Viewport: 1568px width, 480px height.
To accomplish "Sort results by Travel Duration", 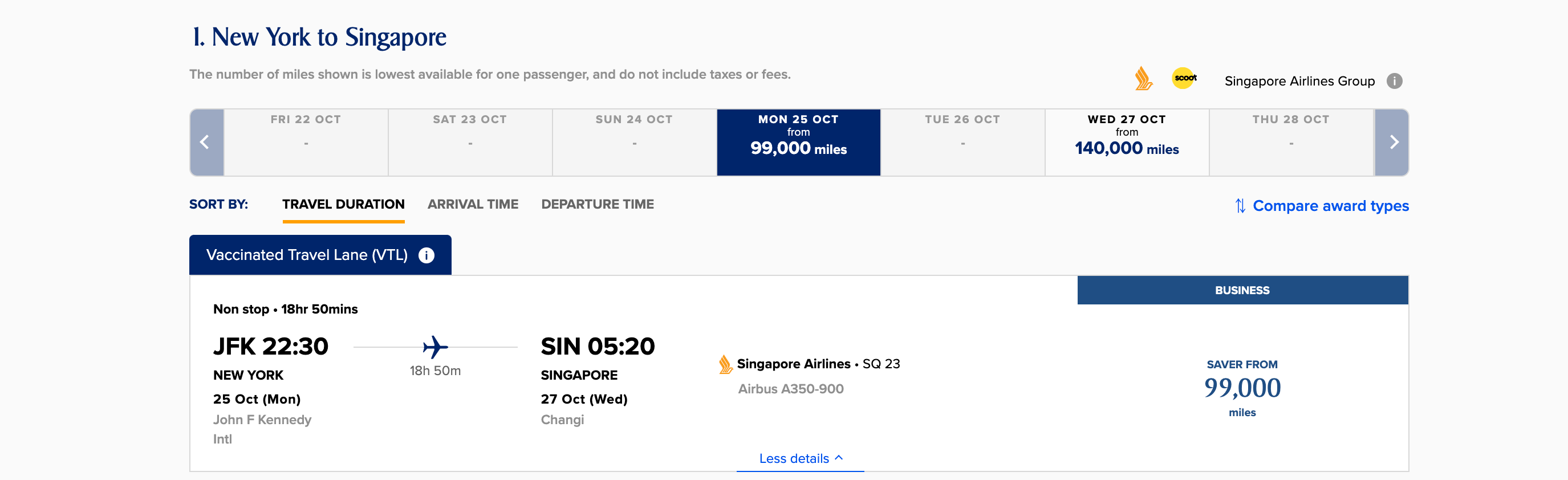I will [x=343, y=205].
